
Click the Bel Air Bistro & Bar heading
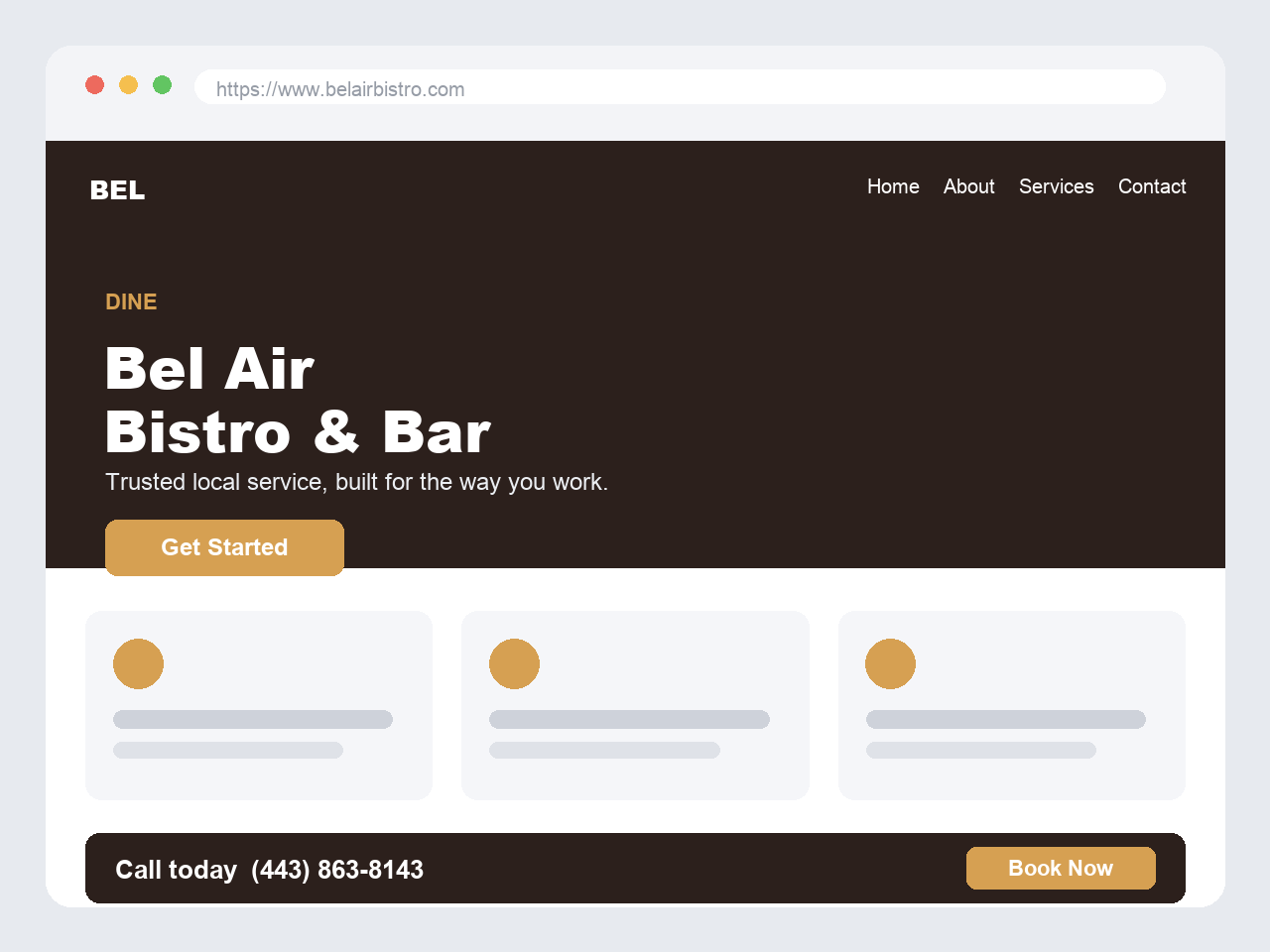pos(298,401)
